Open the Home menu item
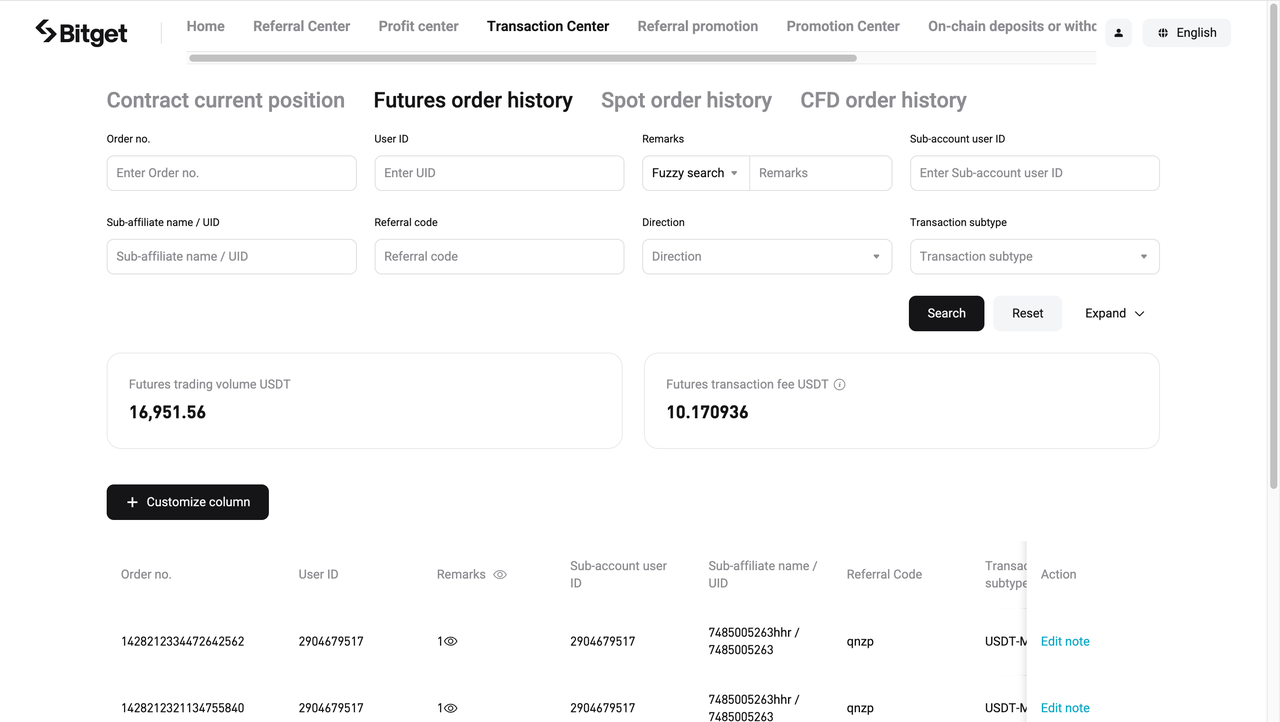The width and height of the screenshot is (1280, 722). (x=205, y=26)
